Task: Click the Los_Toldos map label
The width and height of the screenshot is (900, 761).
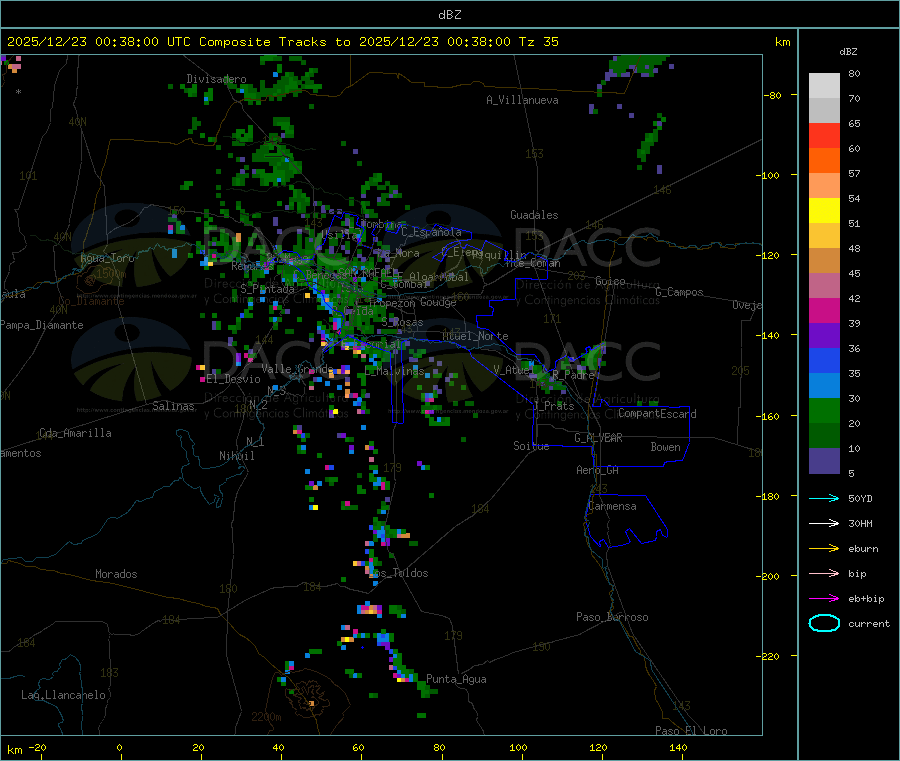Action: [398, 573]
